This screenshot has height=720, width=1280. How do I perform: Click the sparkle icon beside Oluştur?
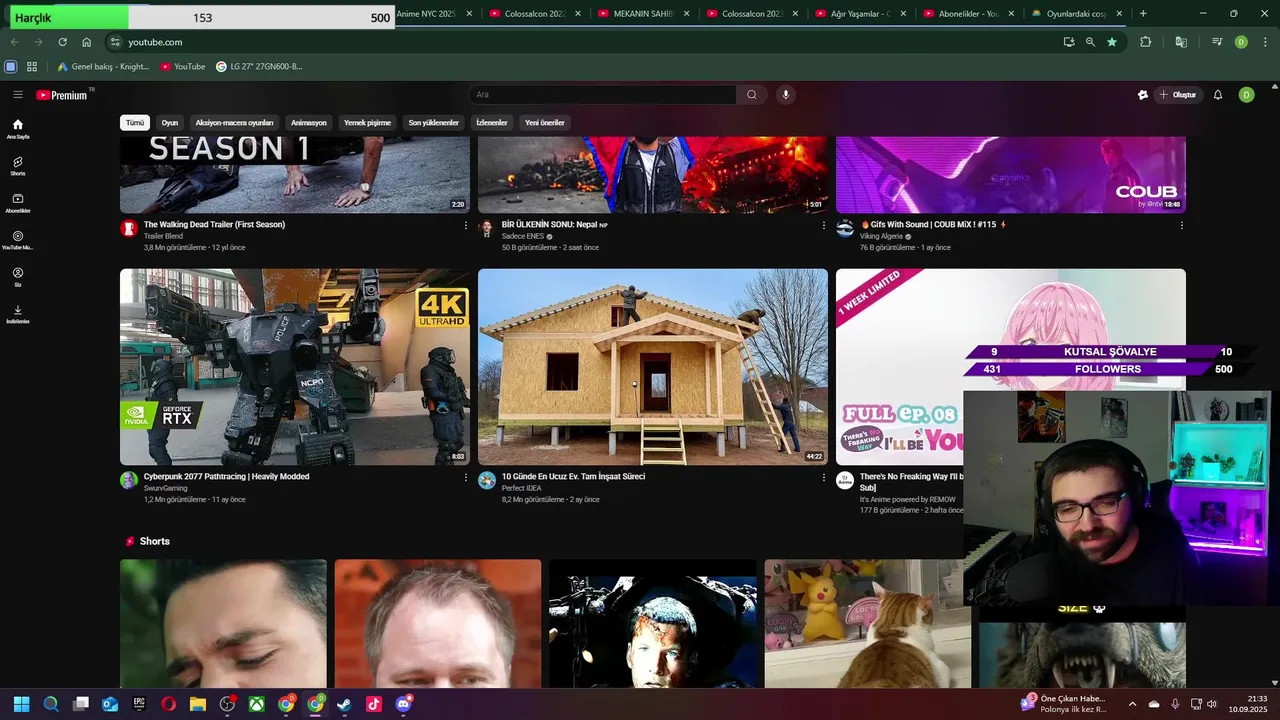pyautogui.click(x=1143, y=95)
